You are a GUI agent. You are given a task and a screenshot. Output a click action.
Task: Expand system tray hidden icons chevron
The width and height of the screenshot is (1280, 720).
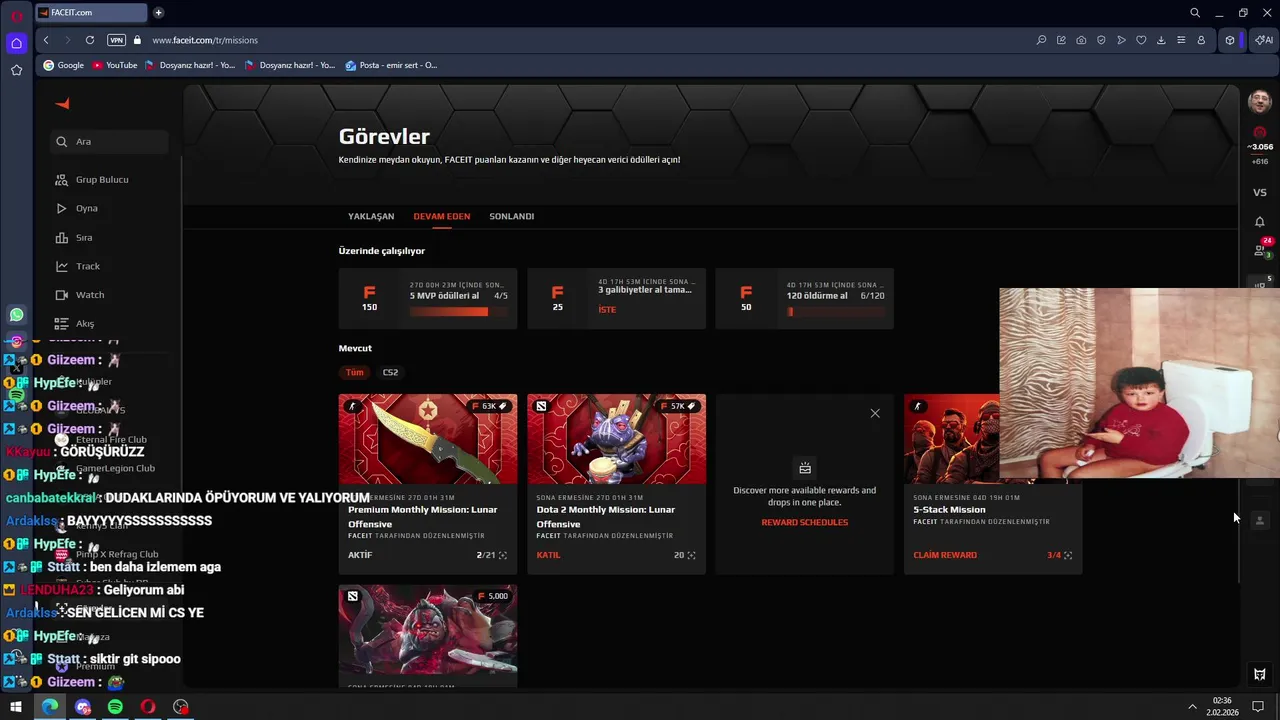point(1192,707)
